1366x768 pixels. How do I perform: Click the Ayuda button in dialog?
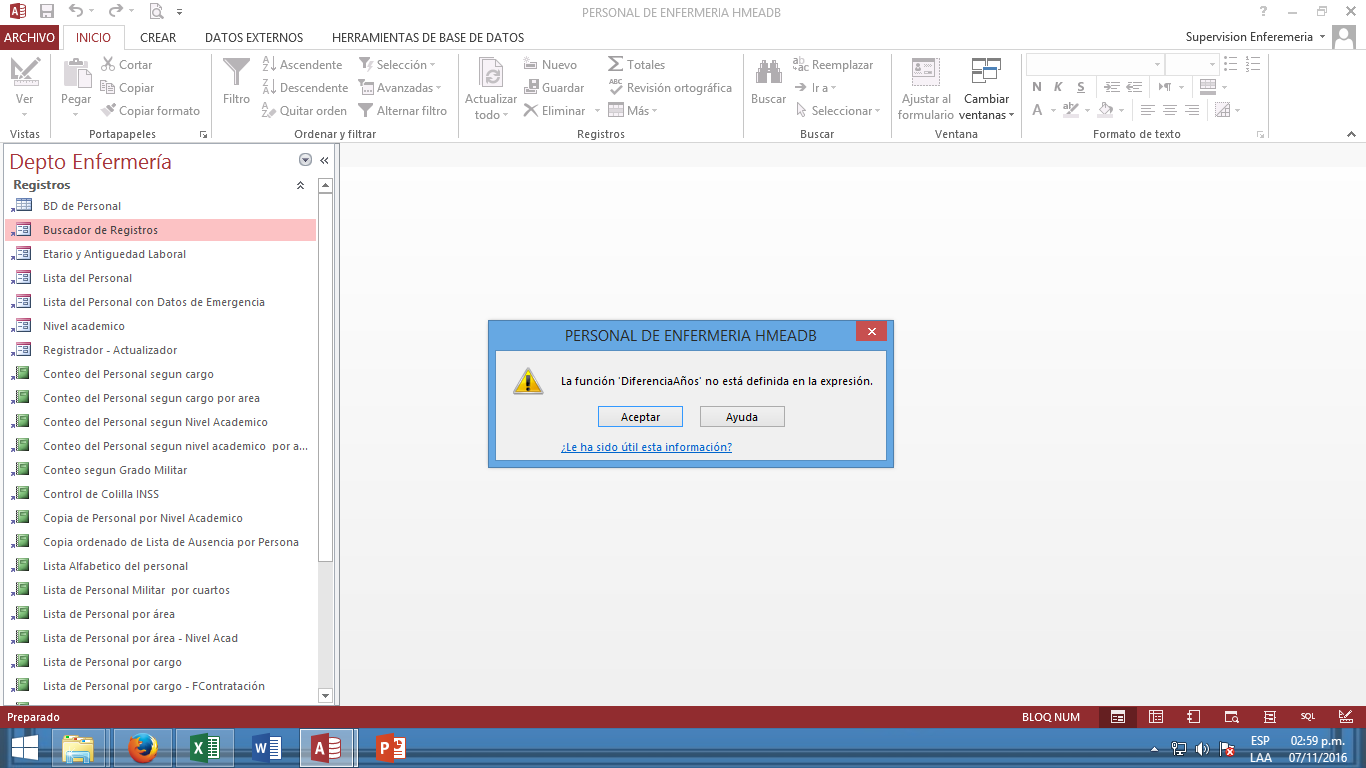[741, 417]
